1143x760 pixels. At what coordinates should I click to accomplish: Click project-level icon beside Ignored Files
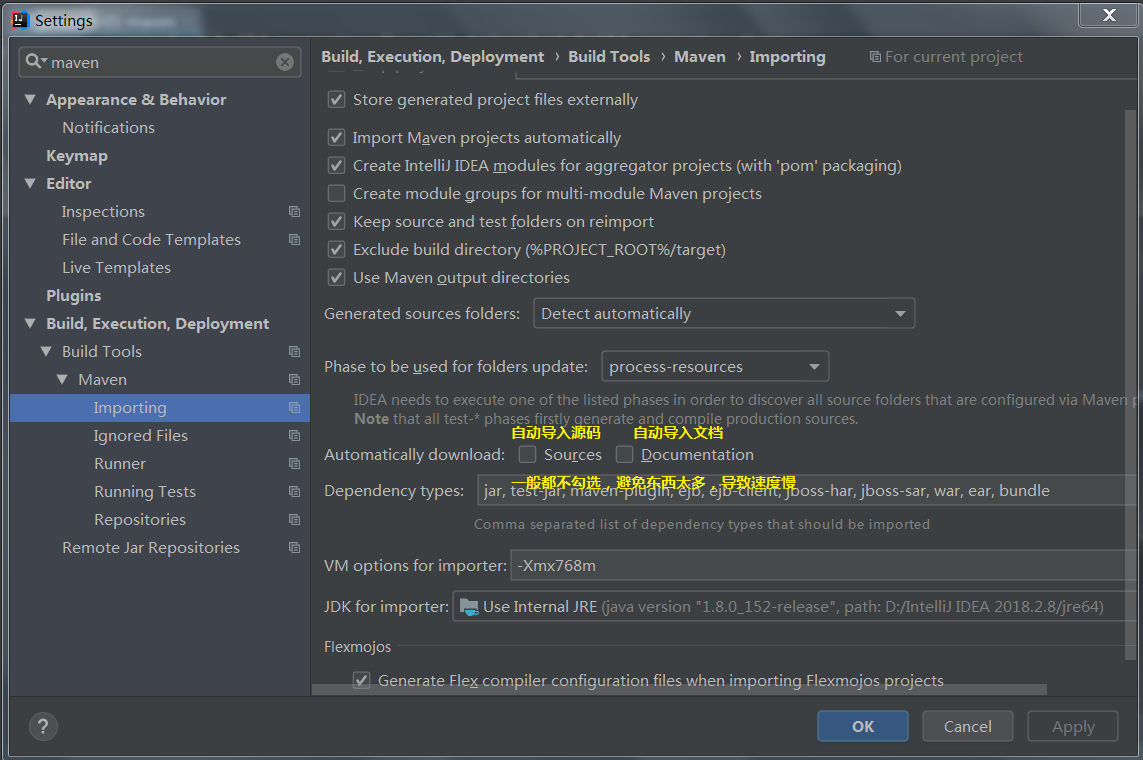294,436
